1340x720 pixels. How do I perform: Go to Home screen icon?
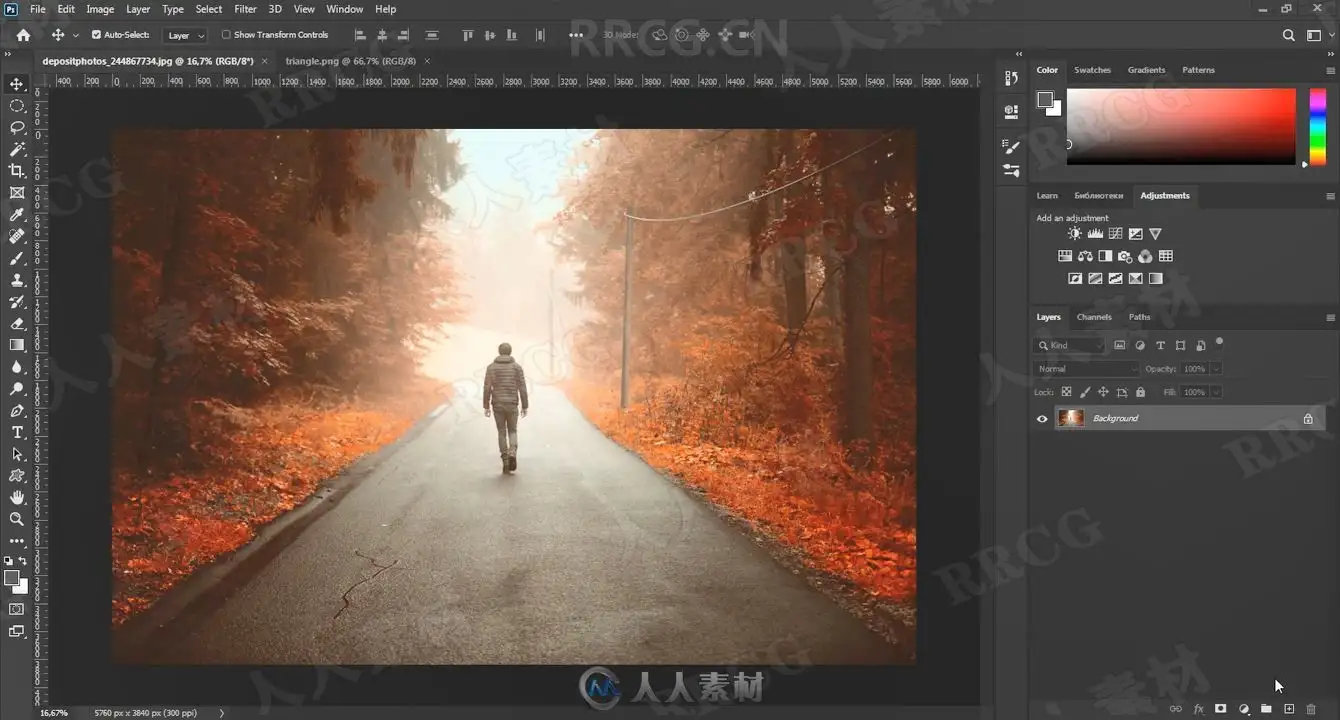click(x=23, y=35)
